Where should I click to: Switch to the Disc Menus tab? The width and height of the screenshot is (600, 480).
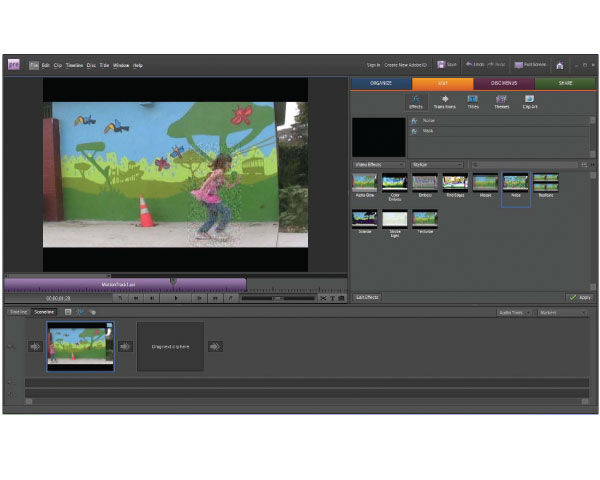click(504, 83)
